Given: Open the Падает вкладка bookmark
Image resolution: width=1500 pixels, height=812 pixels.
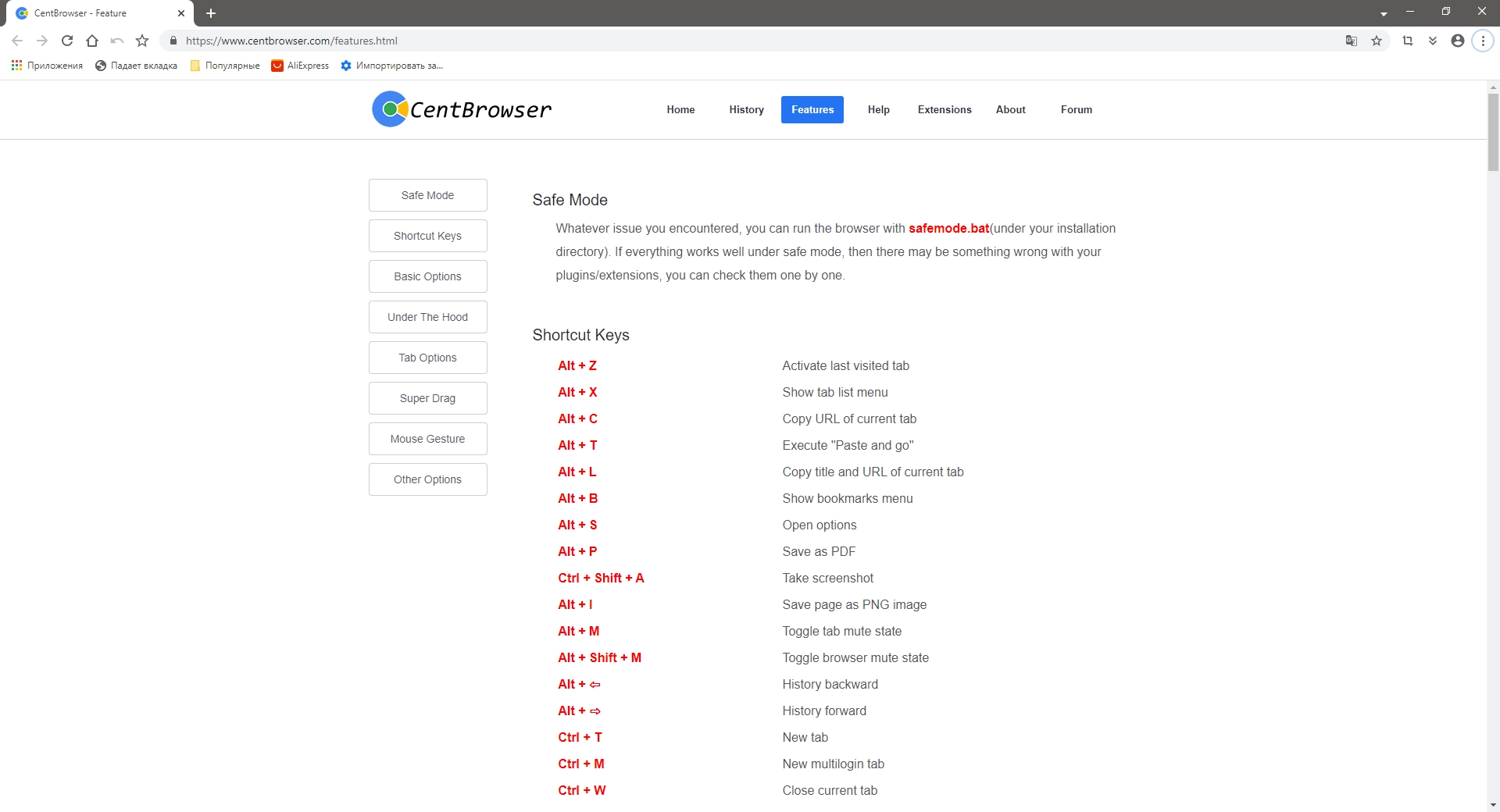Looking at the screenshot, I should coord(136,66).
